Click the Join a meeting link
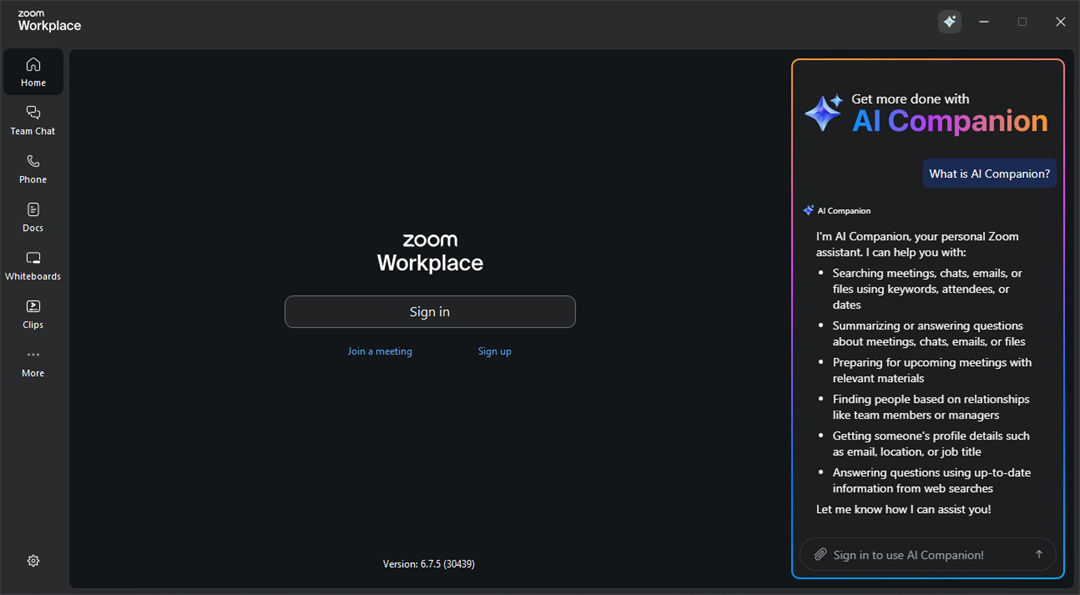 point(380,351)
